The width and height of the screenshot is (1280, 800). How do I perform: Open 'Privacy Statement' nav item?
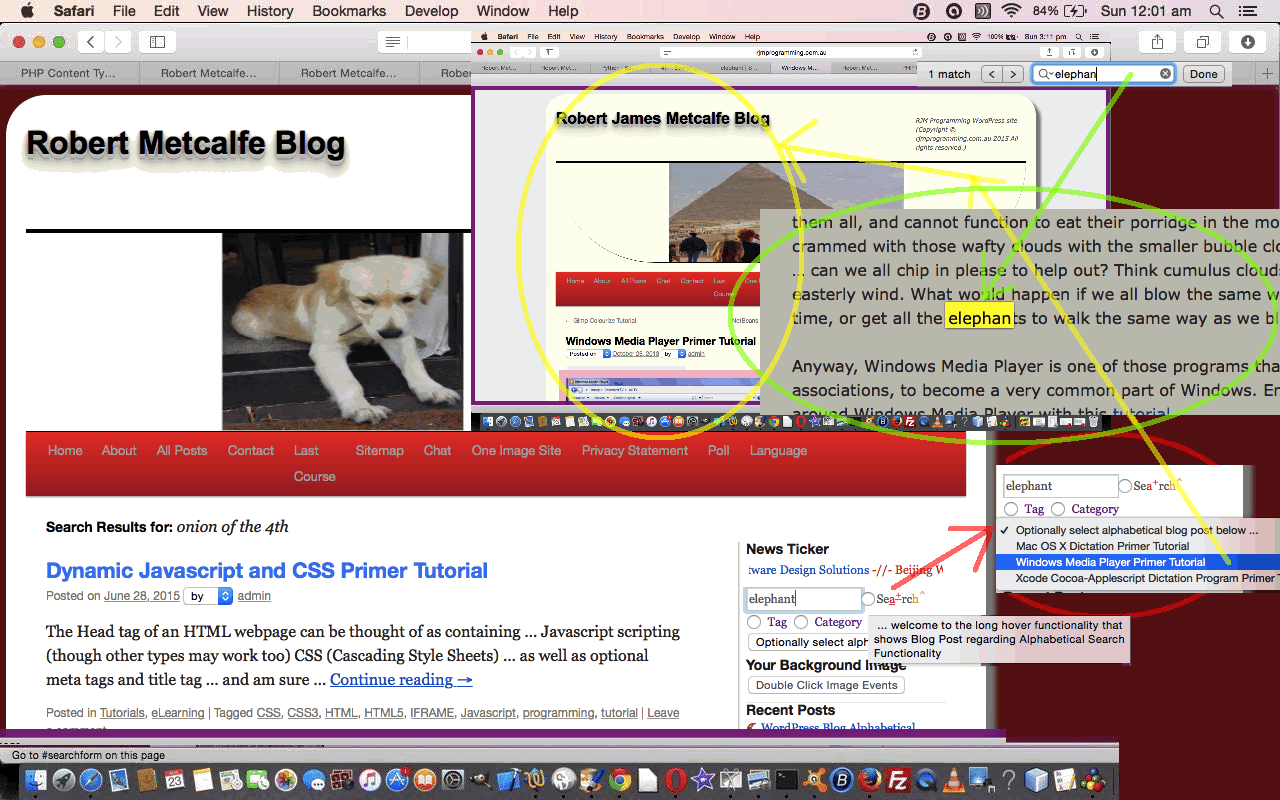[x=635, y=450]
